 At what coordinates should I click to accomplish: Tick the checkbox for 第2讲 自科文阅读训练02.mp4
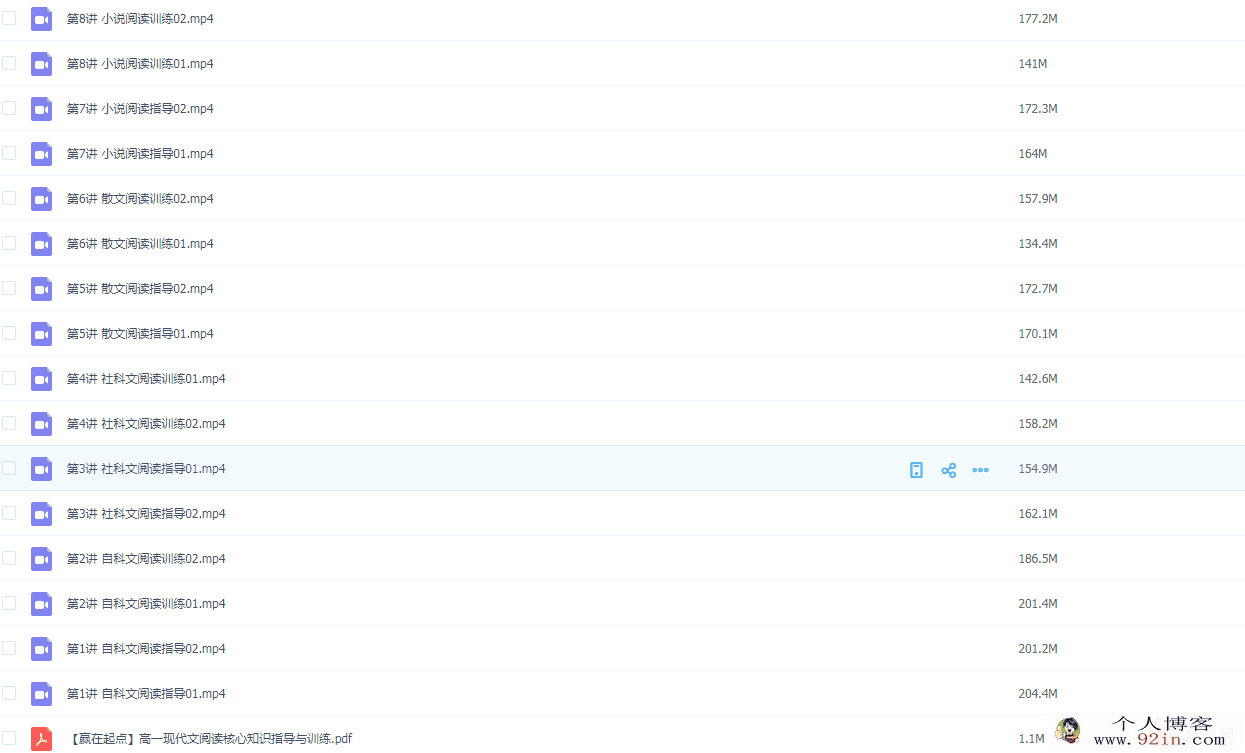[9, 558]
